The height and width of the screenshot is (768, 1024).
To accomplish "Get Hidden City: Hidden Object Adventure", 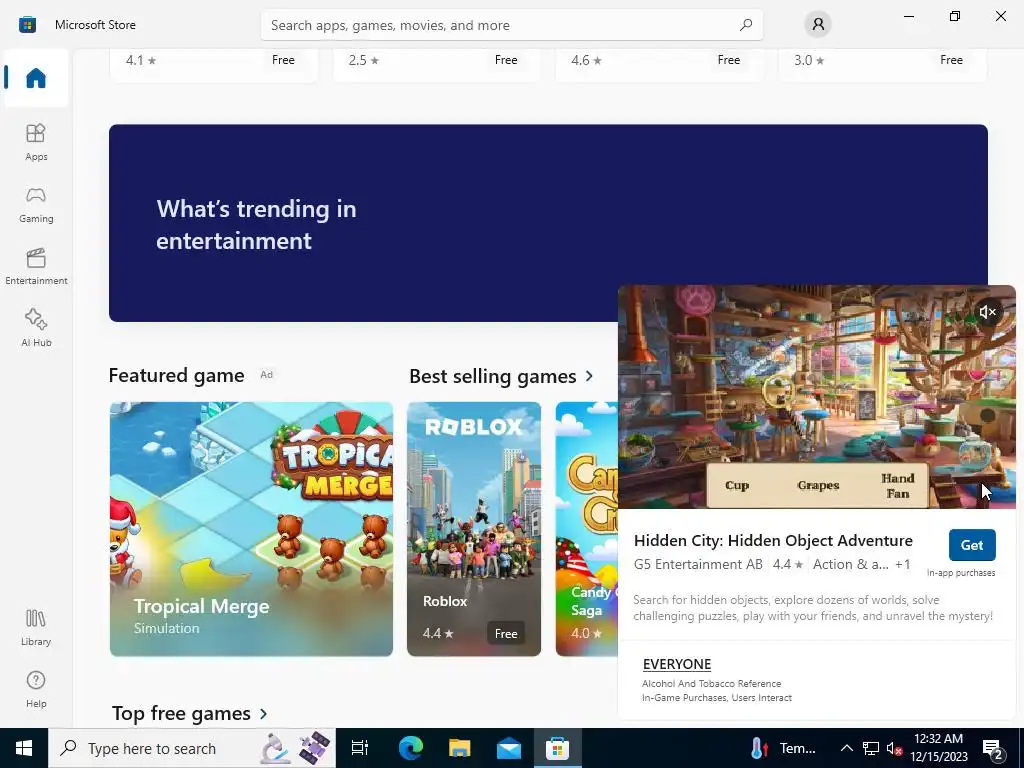I will (x=972, y=545).
